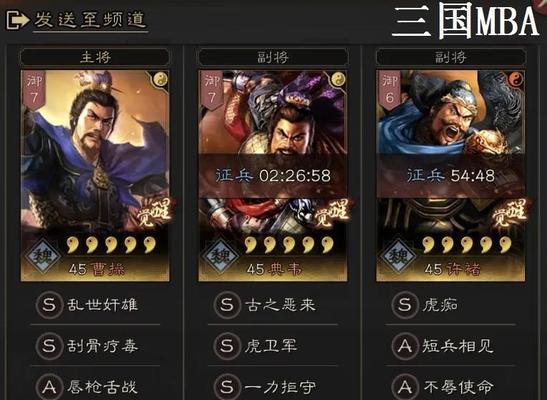Click the S rank badge beside 乱世奸雄
The image size is (547, 400).
click(x=49, y=305)
